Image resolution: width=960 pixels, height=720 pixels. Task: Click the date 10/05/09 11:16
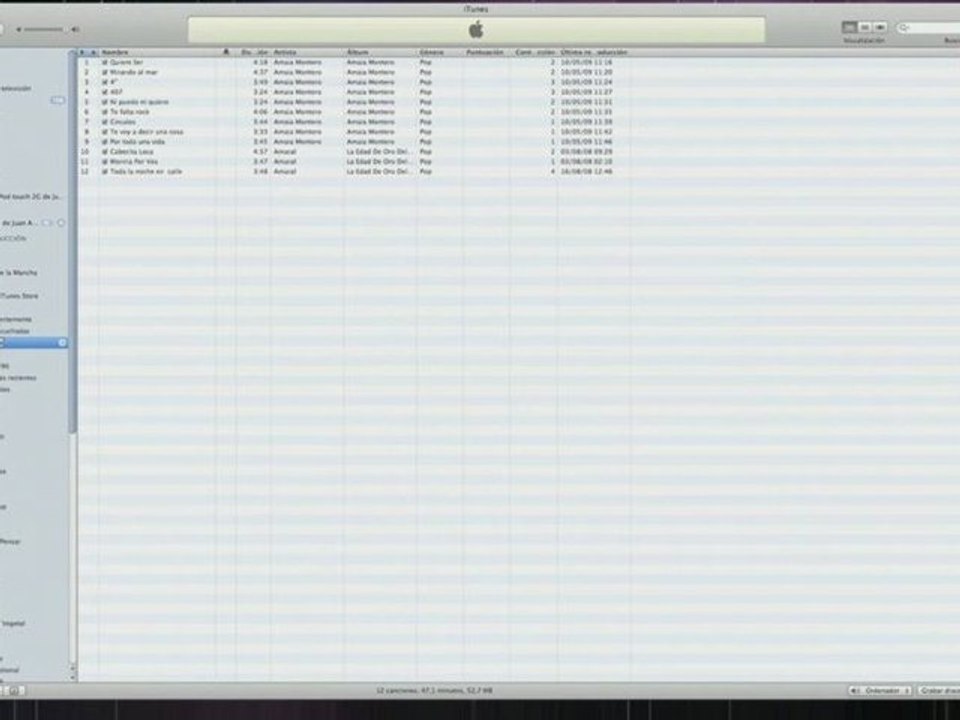(587, 62)
